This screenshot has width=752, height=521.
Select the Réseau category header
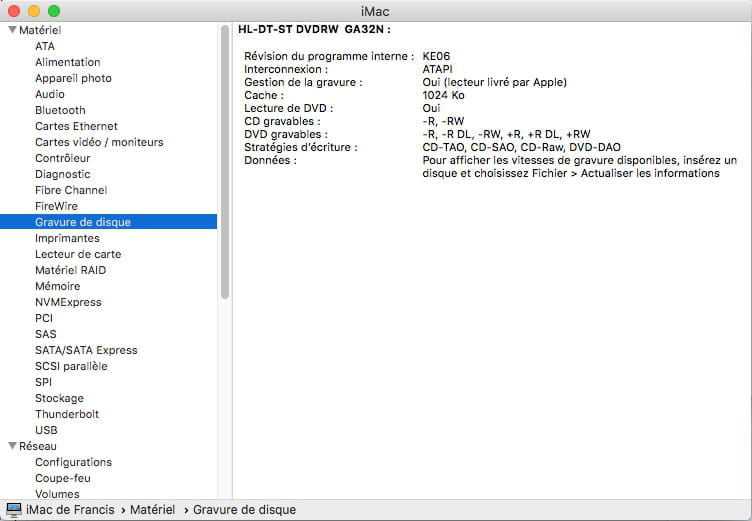[38, 446]
